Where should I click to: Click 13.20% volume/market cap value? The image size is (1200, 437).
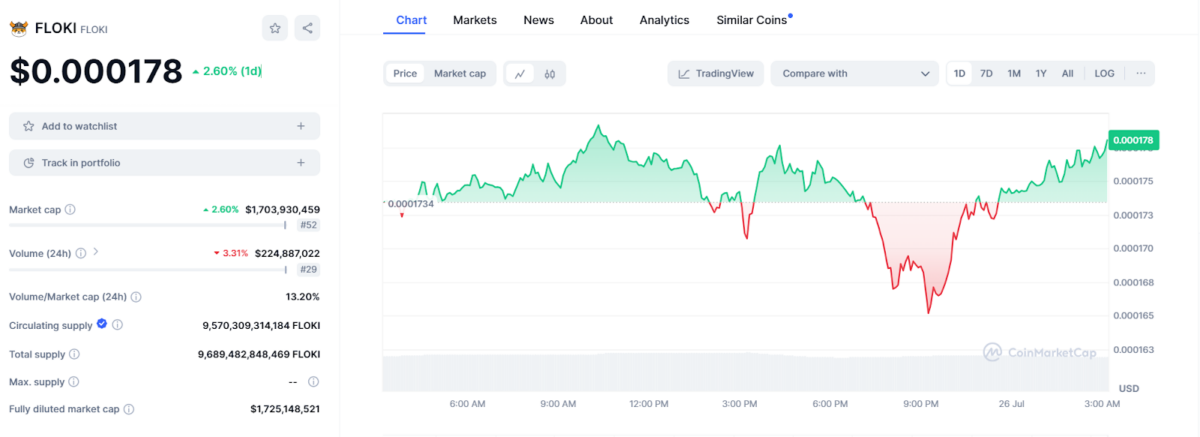[x=303, y=297]
